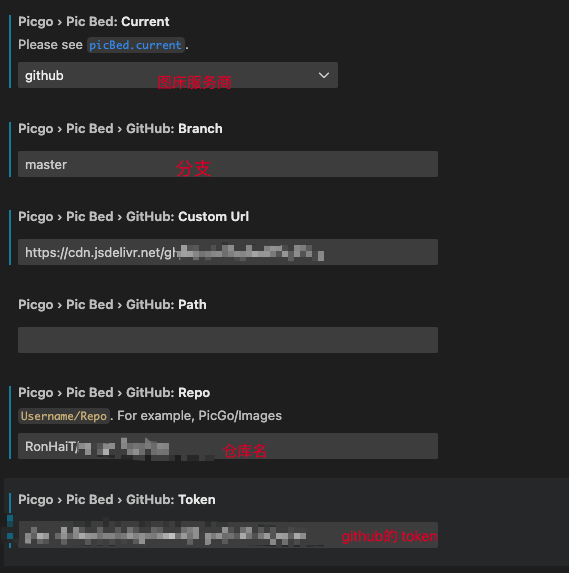
Task: Click the GitHub: Branch setting heading
Action: (120, 129)
